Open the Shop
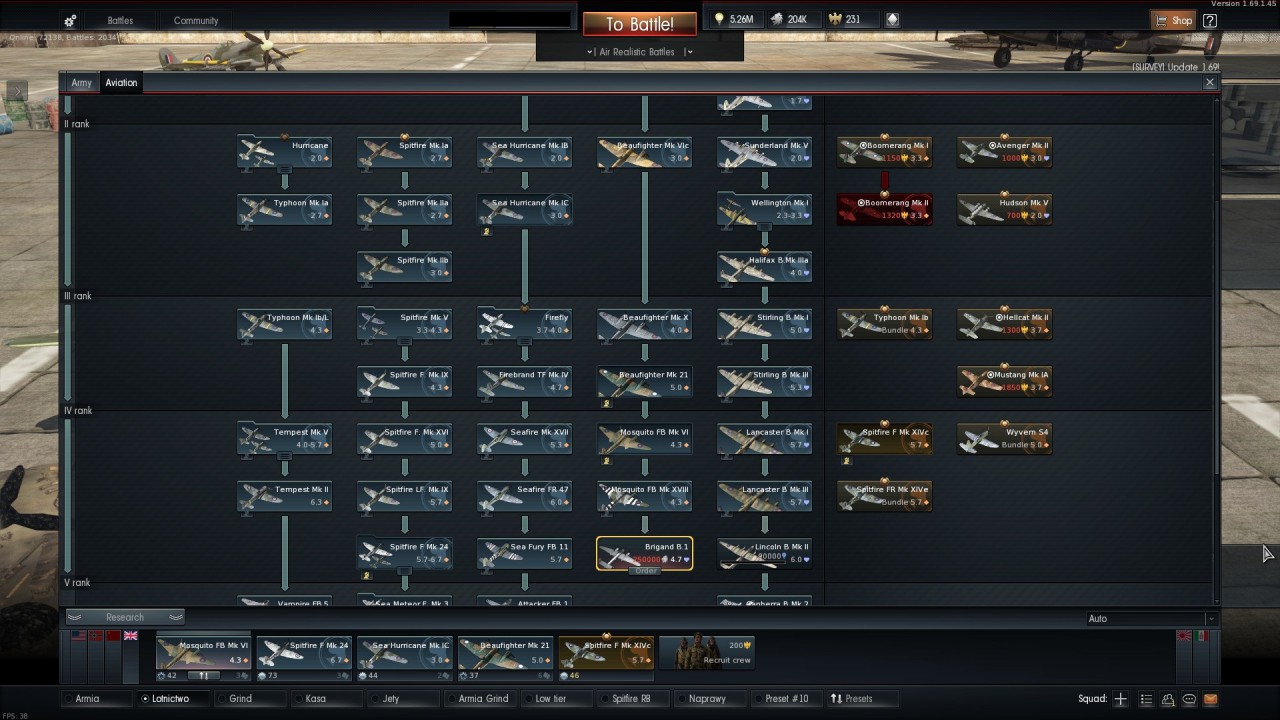The height and width of the screenshot is (720, 1280). click(1173, 20)
